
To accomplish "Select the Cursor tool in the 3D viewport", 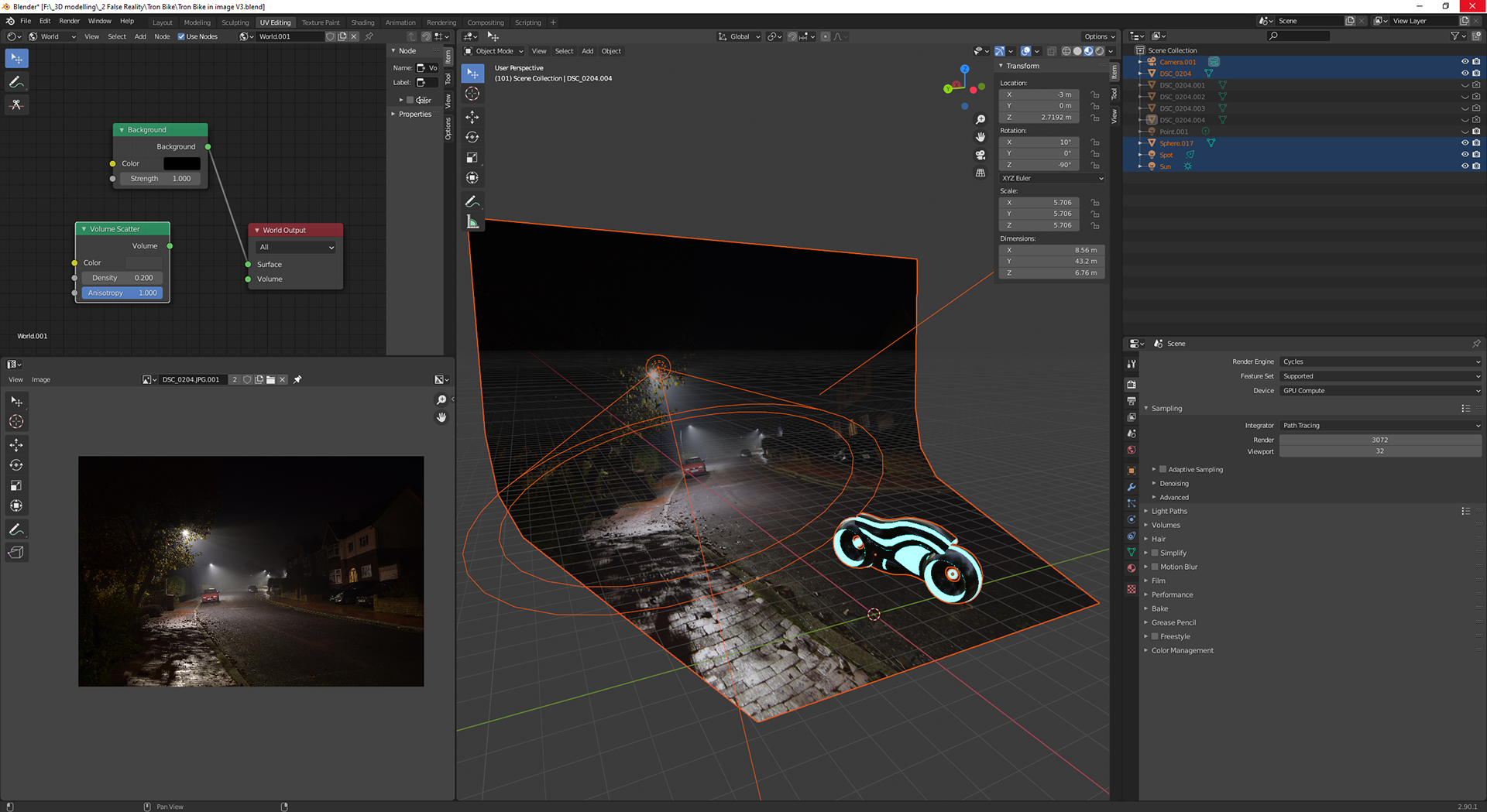I will click(x=472, y=94).
